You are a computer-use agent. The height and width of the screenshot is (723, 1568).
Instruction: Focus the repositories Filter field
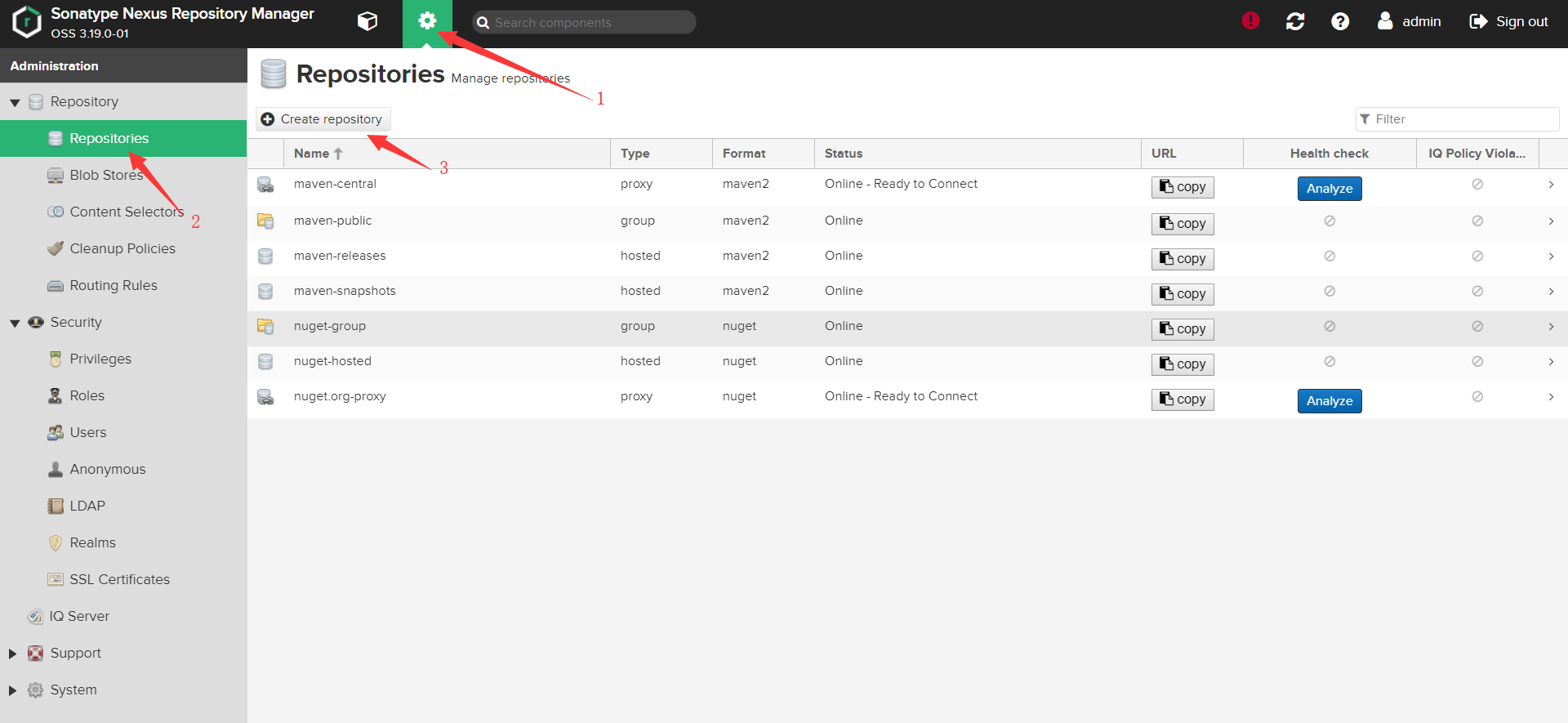1458,119
